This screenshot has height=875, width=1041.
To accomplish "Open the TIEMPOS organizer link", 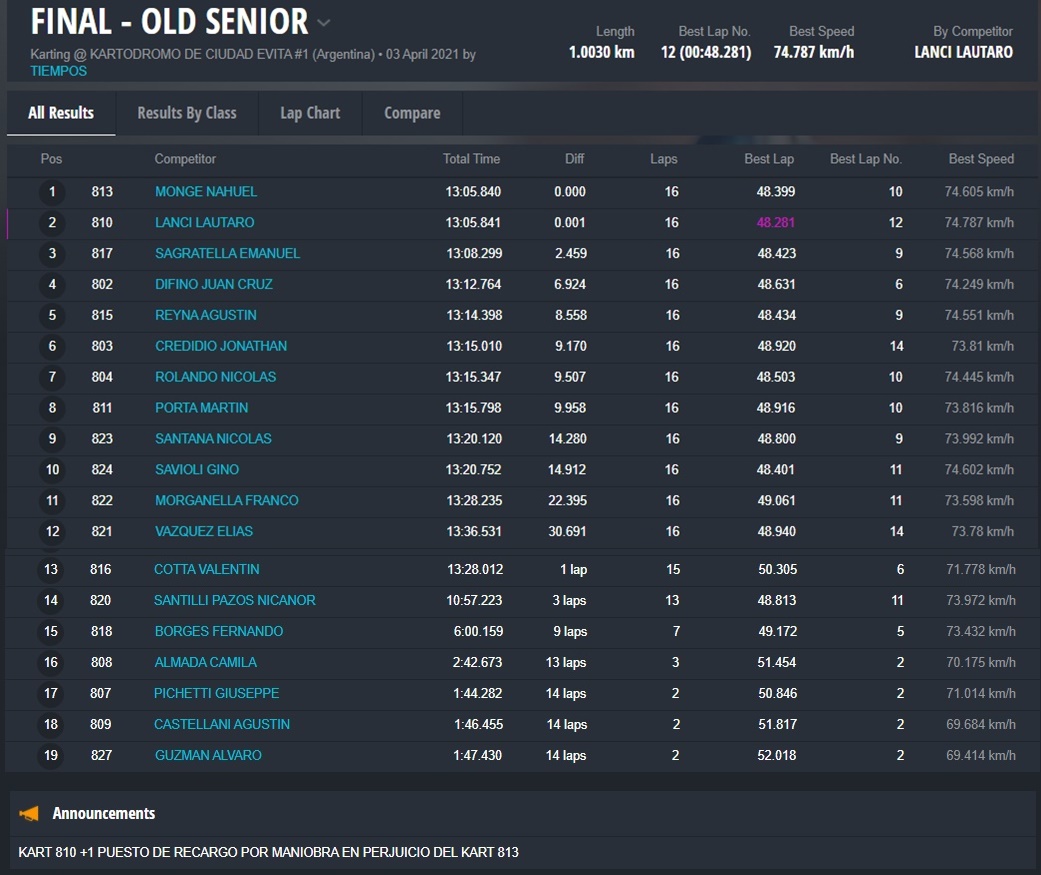I will pos(58,71).
